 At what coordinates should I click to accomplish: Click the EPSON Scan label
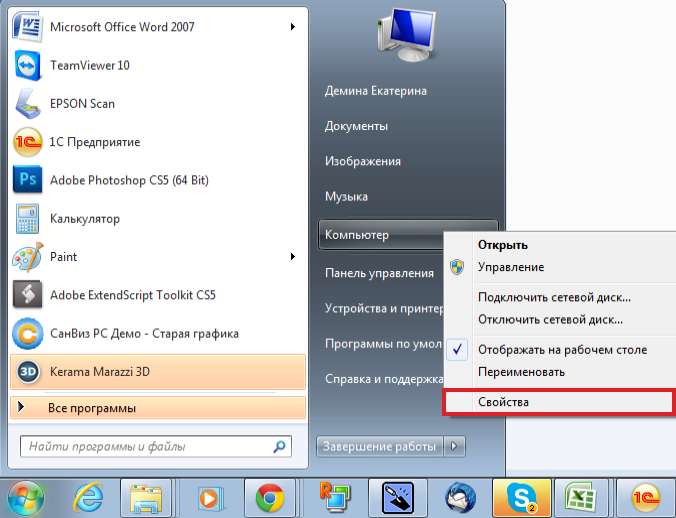point(82,104)
